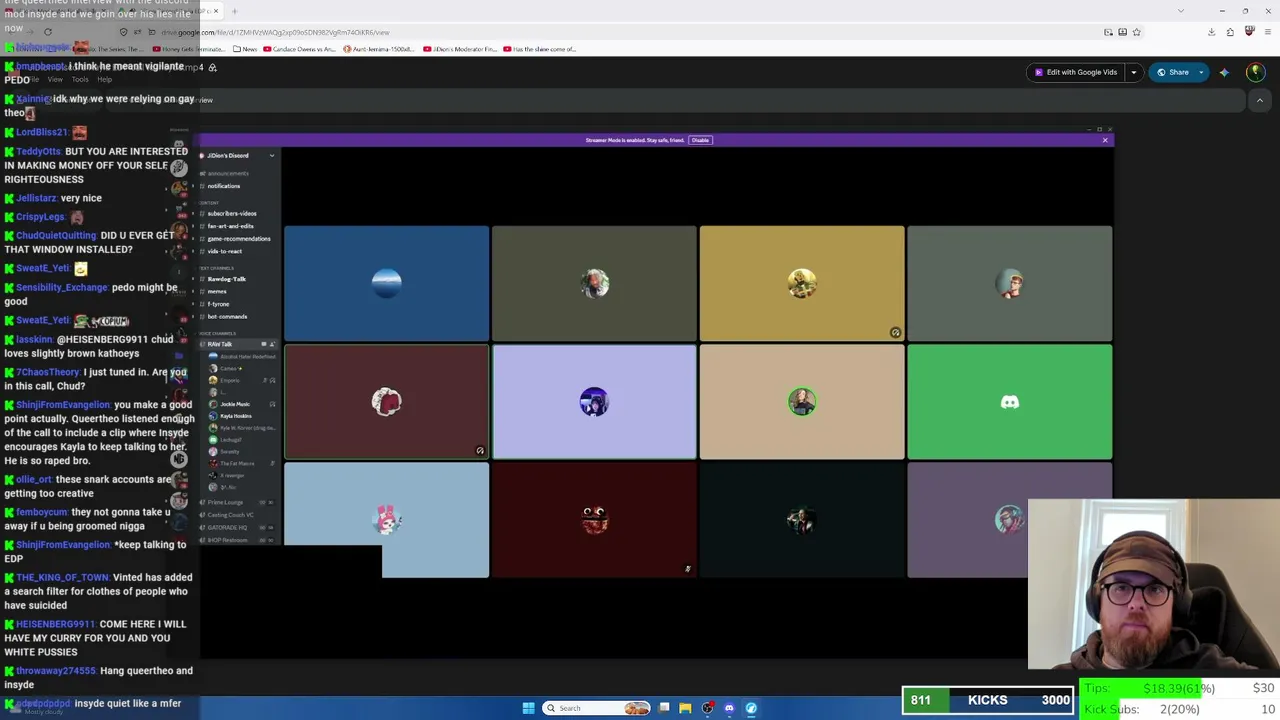Viewport: 1280px width, 720px height.
Task: Join the Prime Lounge voice channel
Action: point(225,502)
